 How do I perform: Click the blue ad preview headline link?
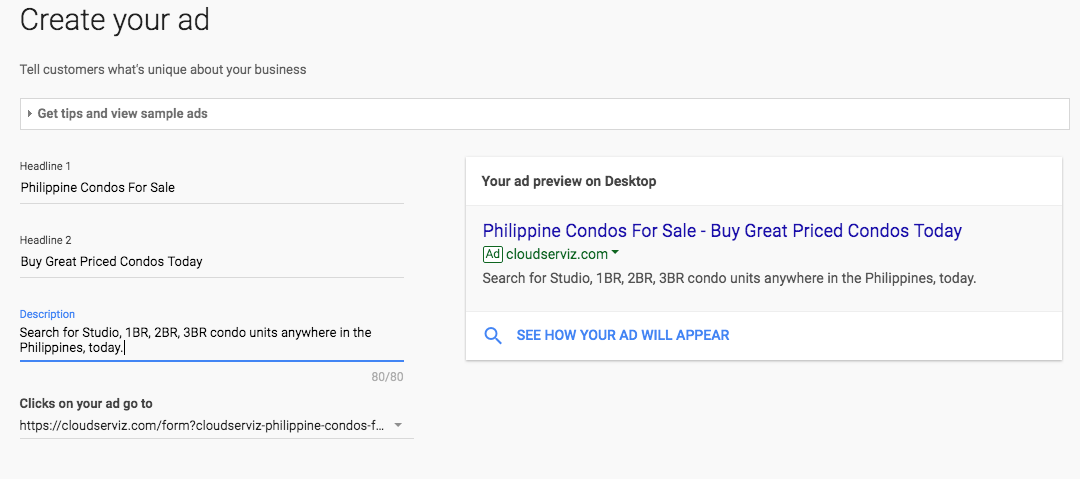coord(722,230)
